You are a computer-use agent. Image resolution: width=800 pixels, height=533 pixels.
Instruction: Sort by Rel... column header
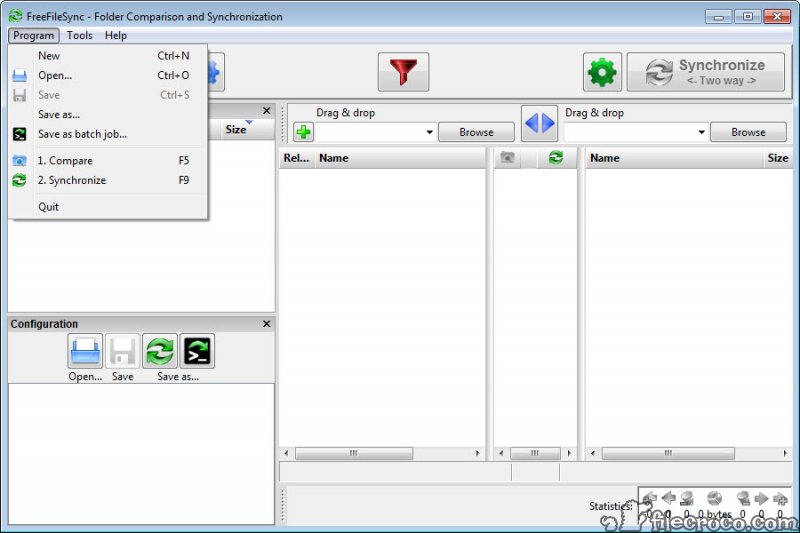click(296, 158)
